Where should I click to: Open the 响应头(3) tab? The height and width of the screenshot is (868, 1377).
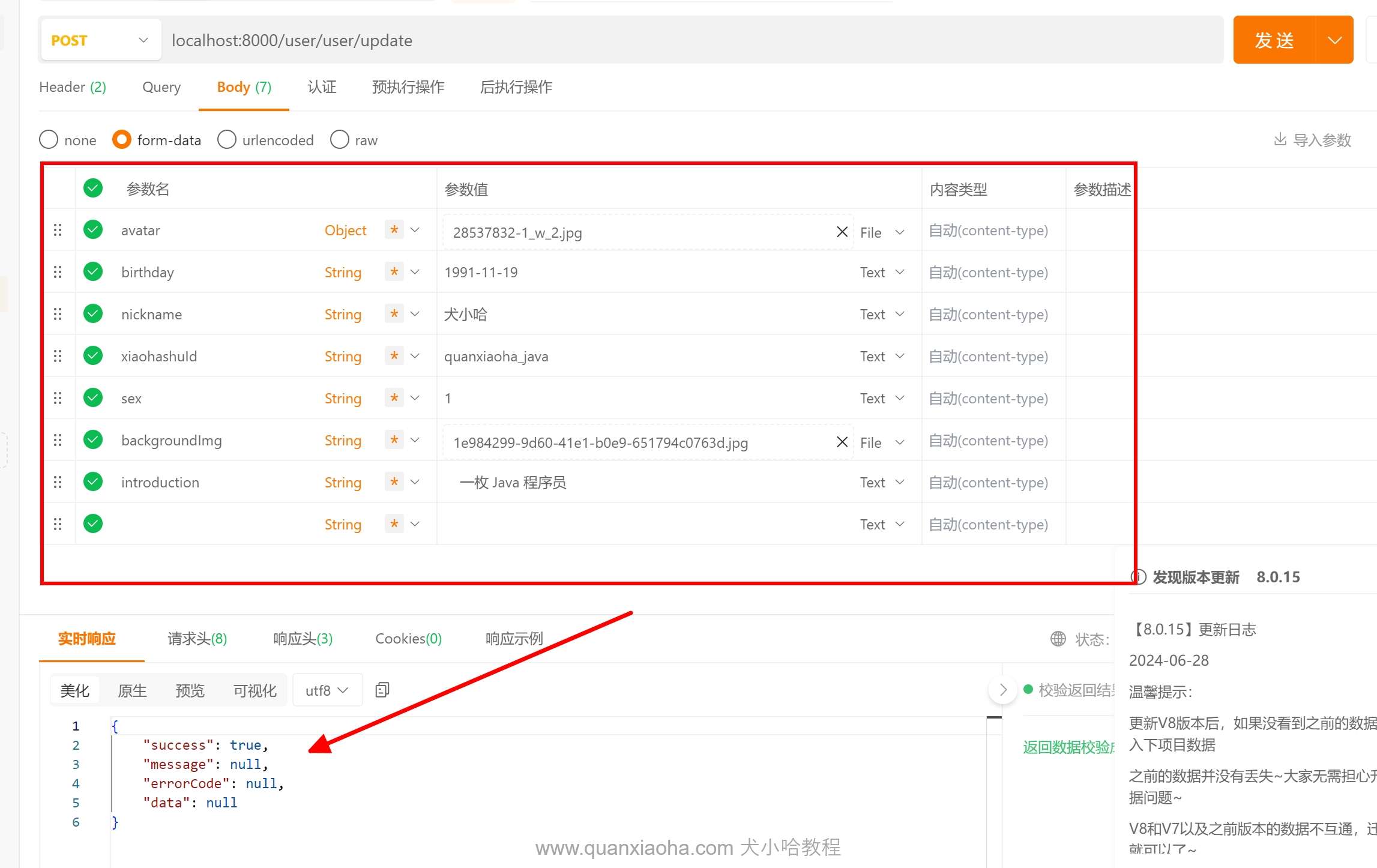[x=303, y=639]
